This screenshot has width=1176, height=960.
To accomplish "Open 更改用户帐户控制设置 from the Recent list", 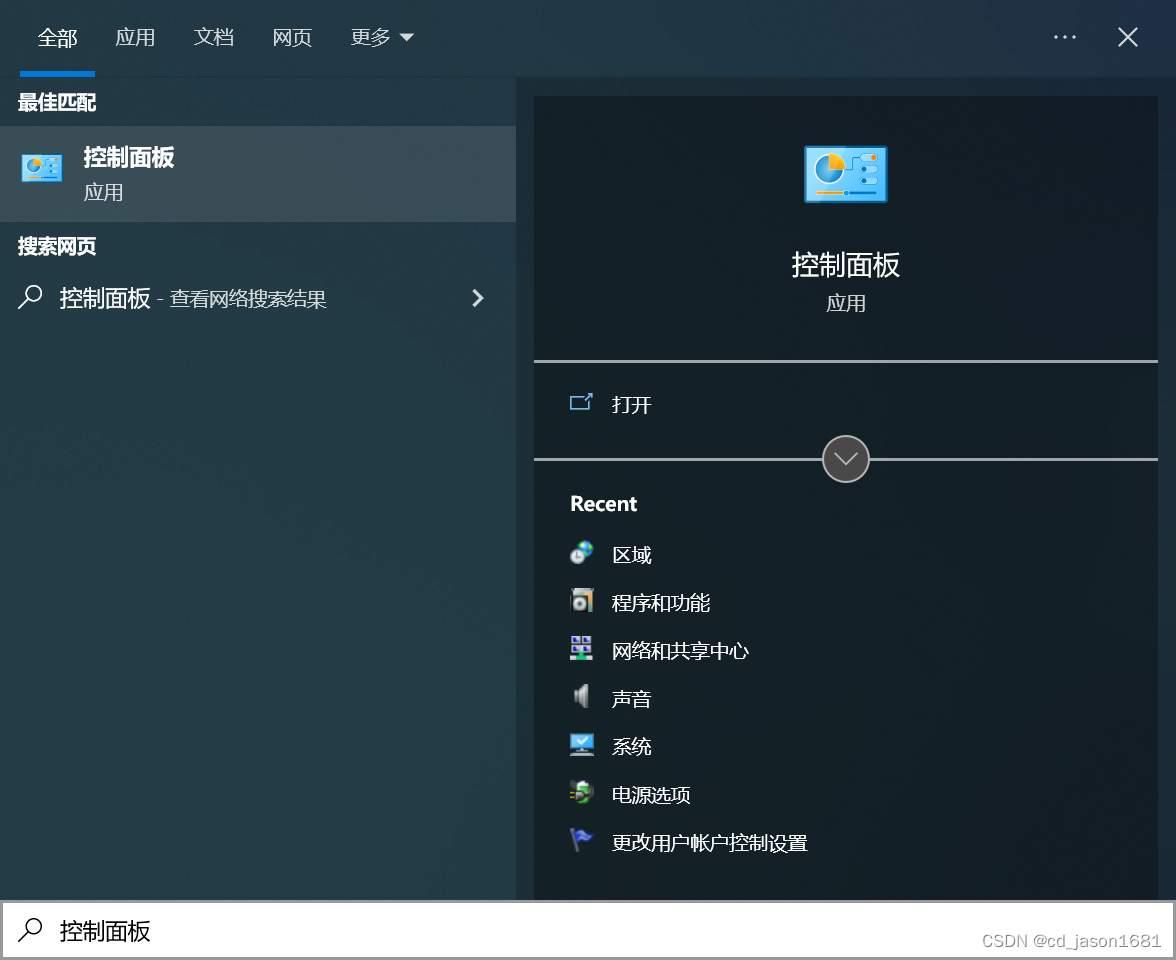I will tap(710, 842).
